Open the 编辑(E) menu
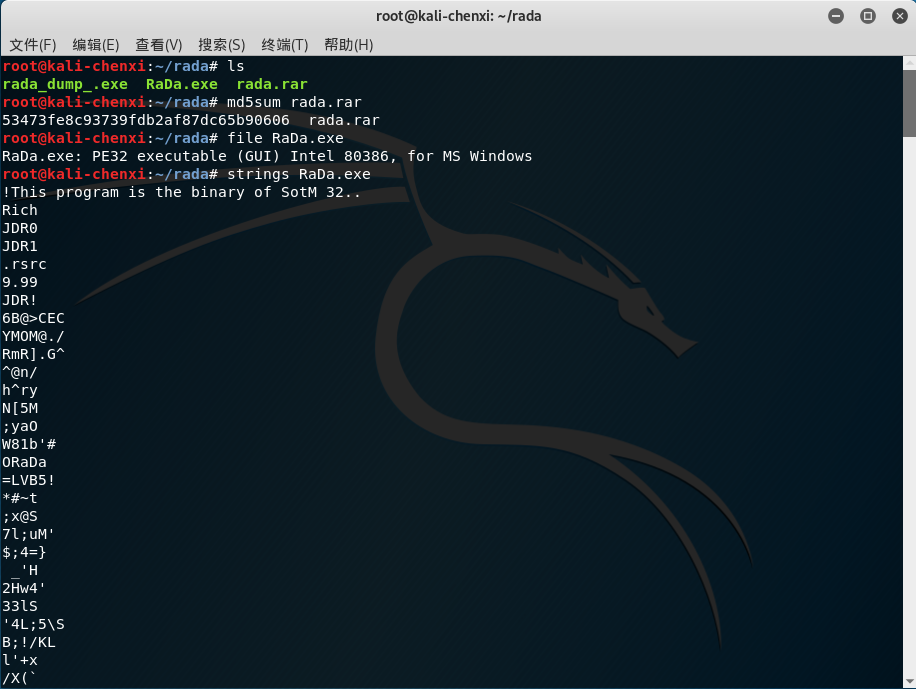The height and width of the screenshot is (689, 916). pyautogui.click(x=96, y=45)
